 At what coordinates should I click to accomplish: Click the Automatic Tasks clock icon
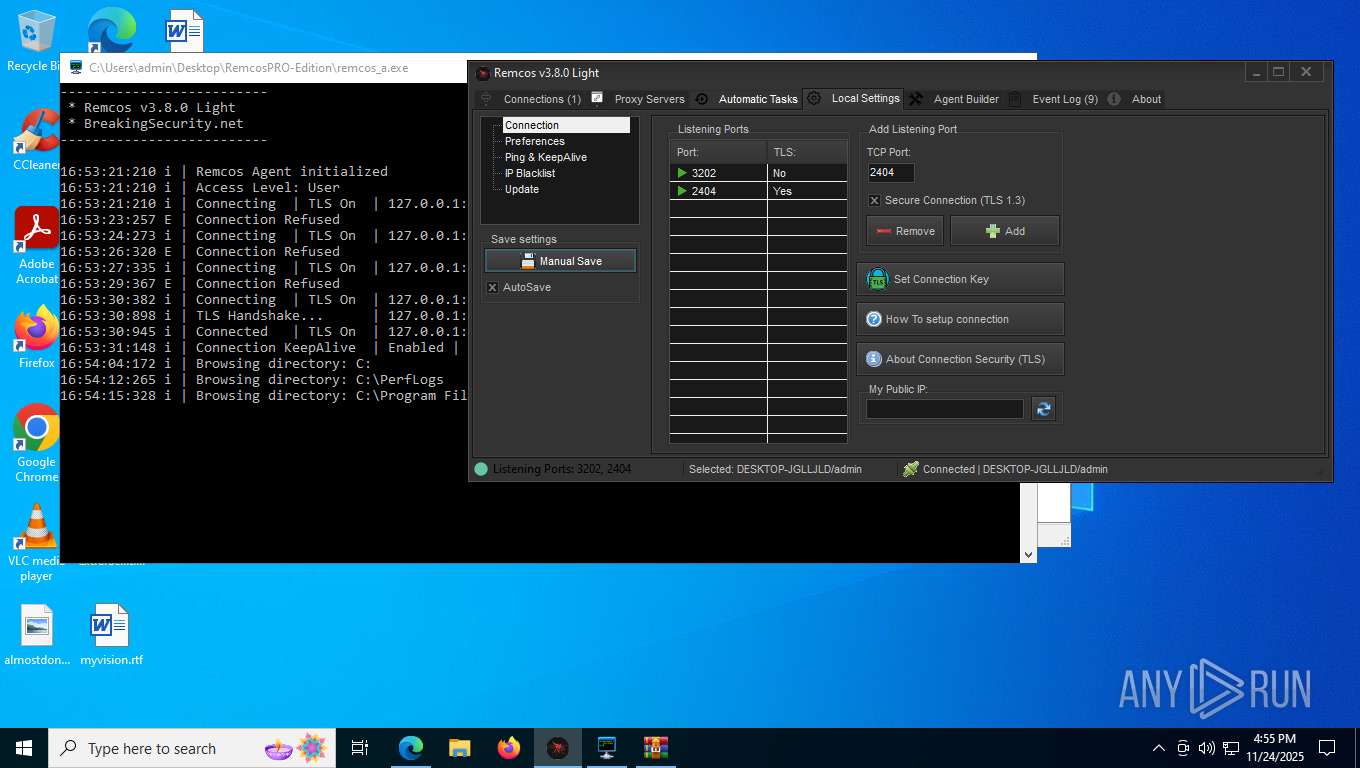click(x=701, y=99)
